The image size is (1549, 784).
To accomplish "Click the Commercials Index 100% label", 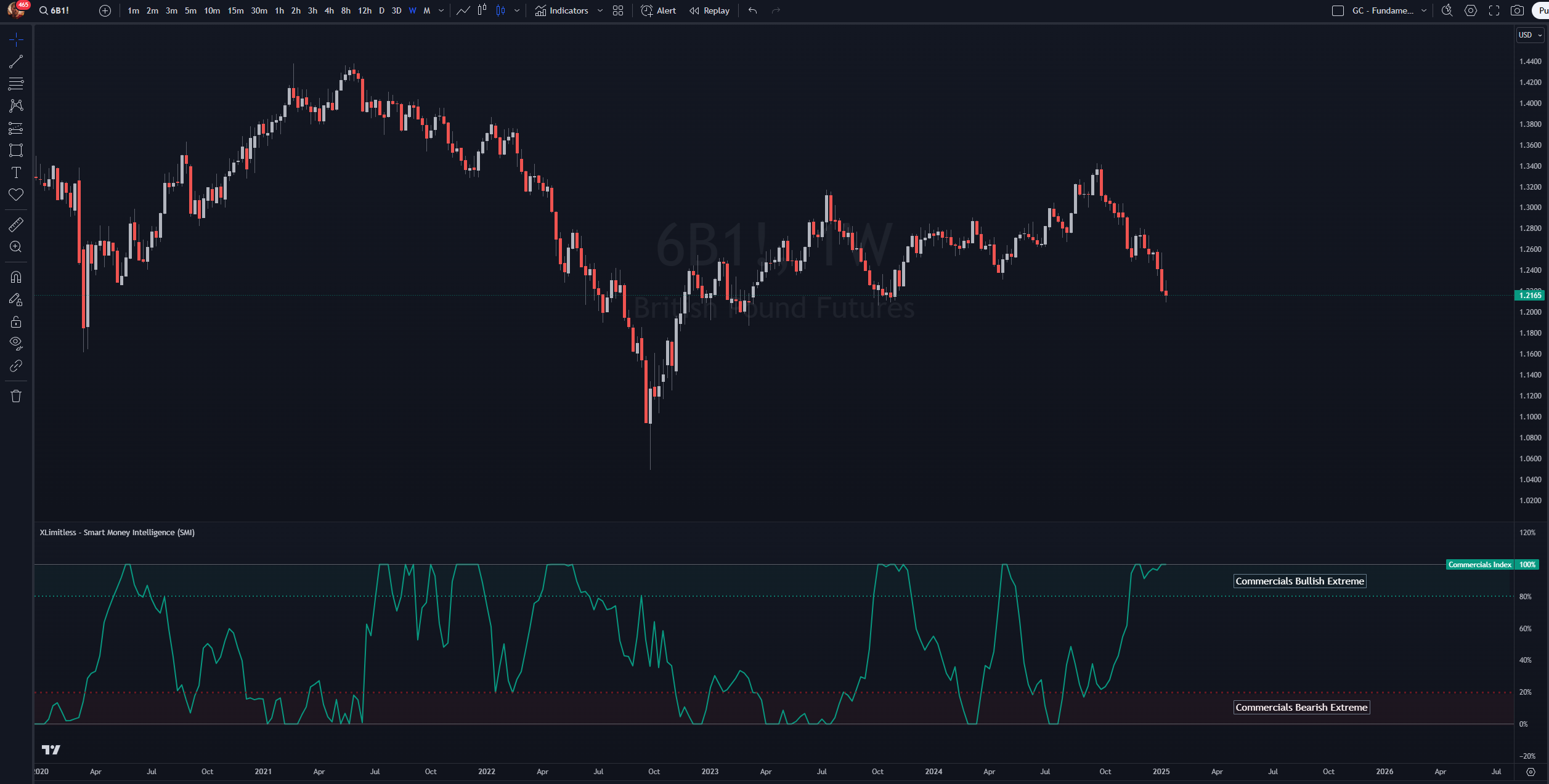I will pos(1492,564).
